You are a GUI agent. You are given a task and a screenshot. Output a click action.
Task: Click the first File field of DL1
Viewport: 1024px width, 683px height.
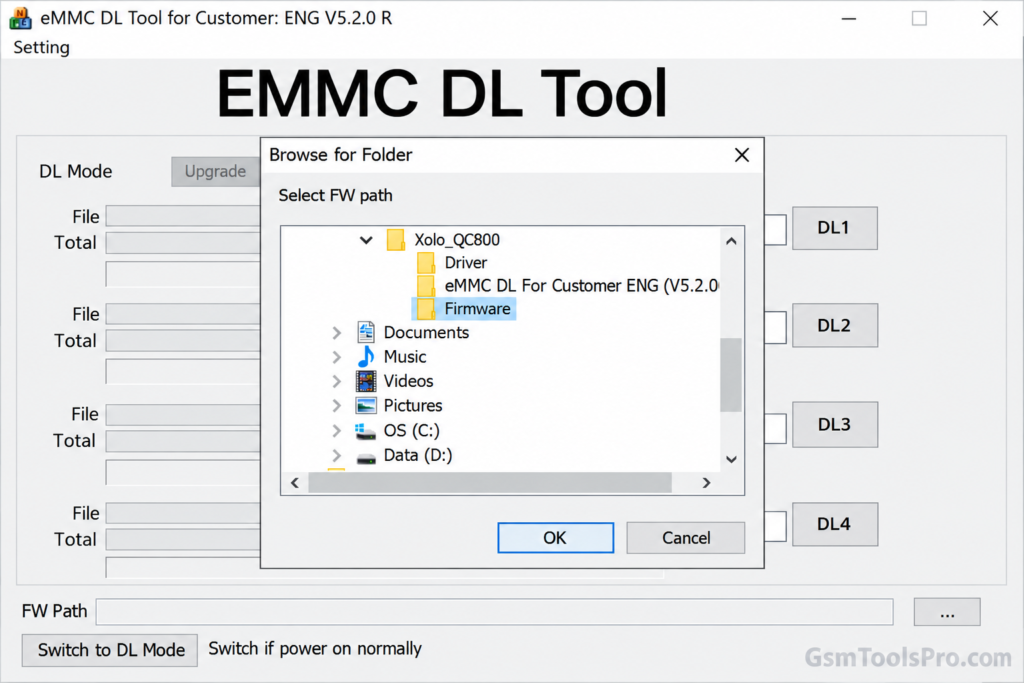pyautogui.click(x=184, y=216)
